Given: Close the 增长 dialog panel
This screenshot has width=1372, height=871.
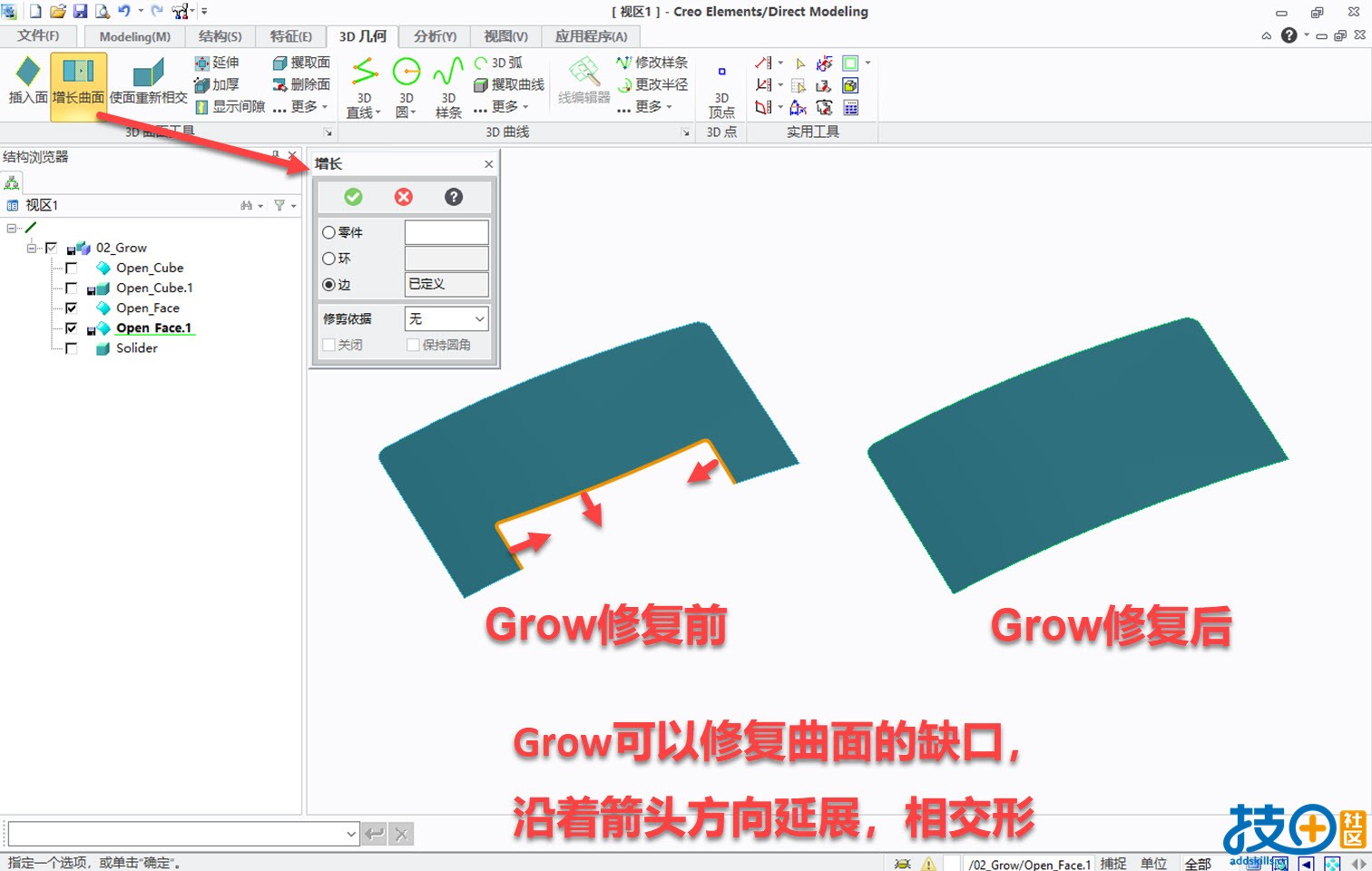Looking at the screenshot, I should (x=489, y=164).
